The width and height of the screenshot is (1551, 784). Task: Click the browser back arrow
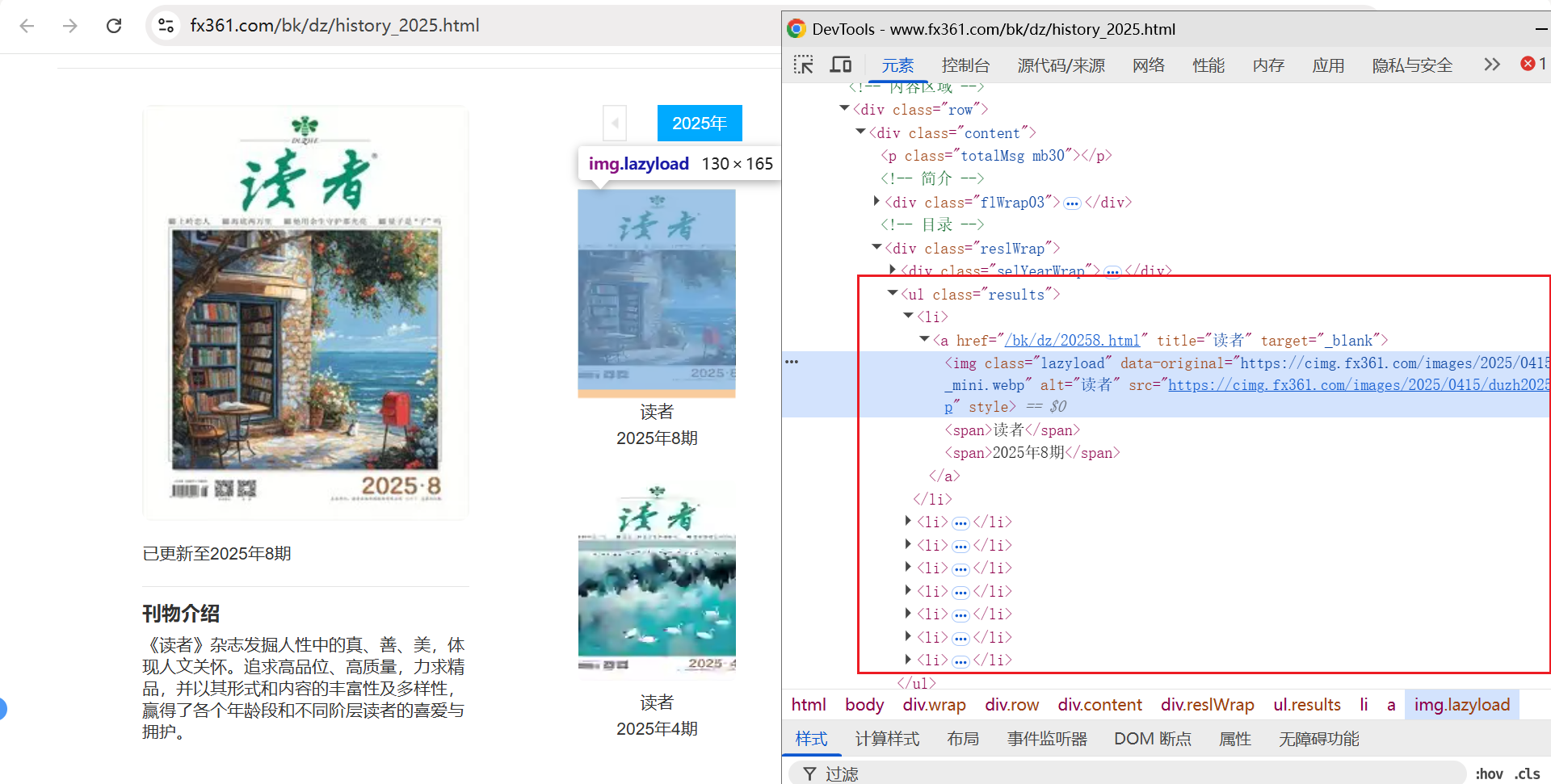coord(27,26)
